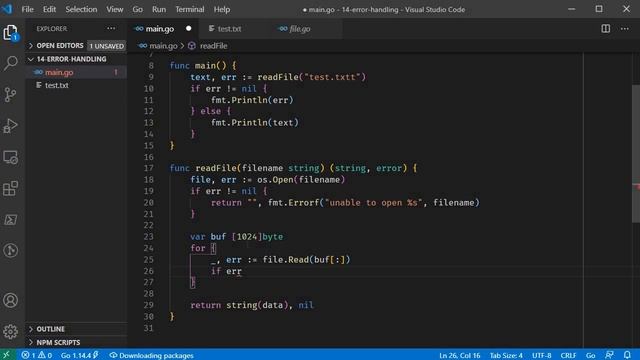Screen dimensions: 640x360
Task: Open the Accounts icon
Action: 11,300
